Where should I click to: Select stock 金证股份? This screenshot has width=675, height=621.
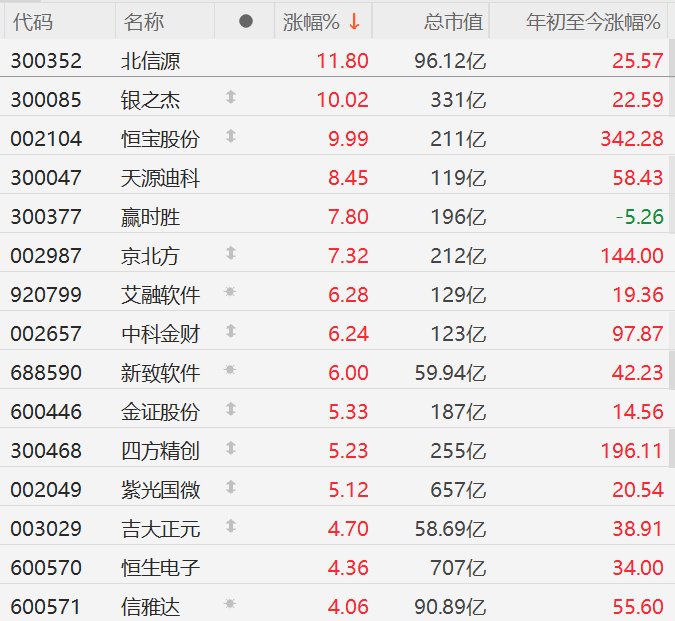(x=160, y=412)
